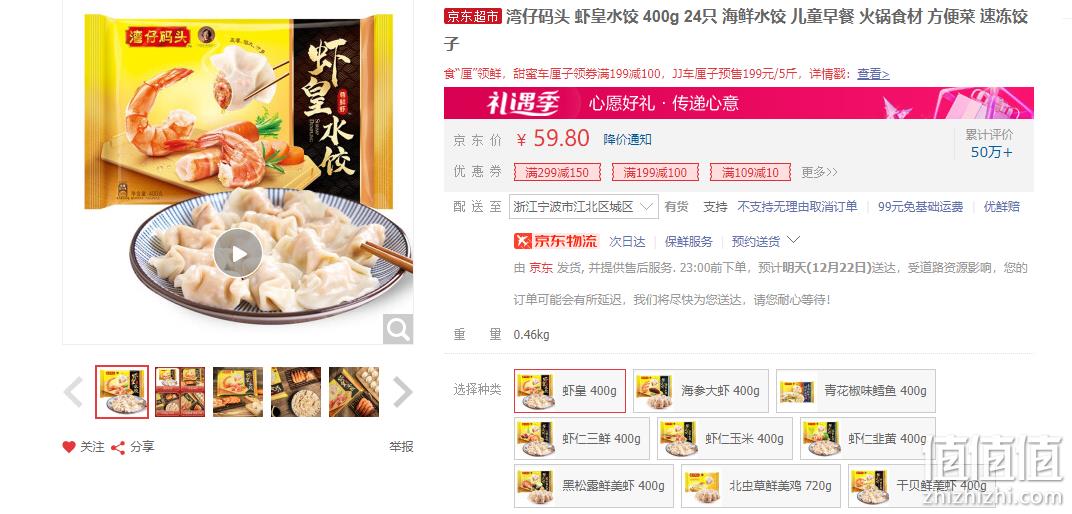This screenshot has width=1072, height=514.
Task: Expand the 预约送货 dropdown arrow
Action: (x=793, y=241)
